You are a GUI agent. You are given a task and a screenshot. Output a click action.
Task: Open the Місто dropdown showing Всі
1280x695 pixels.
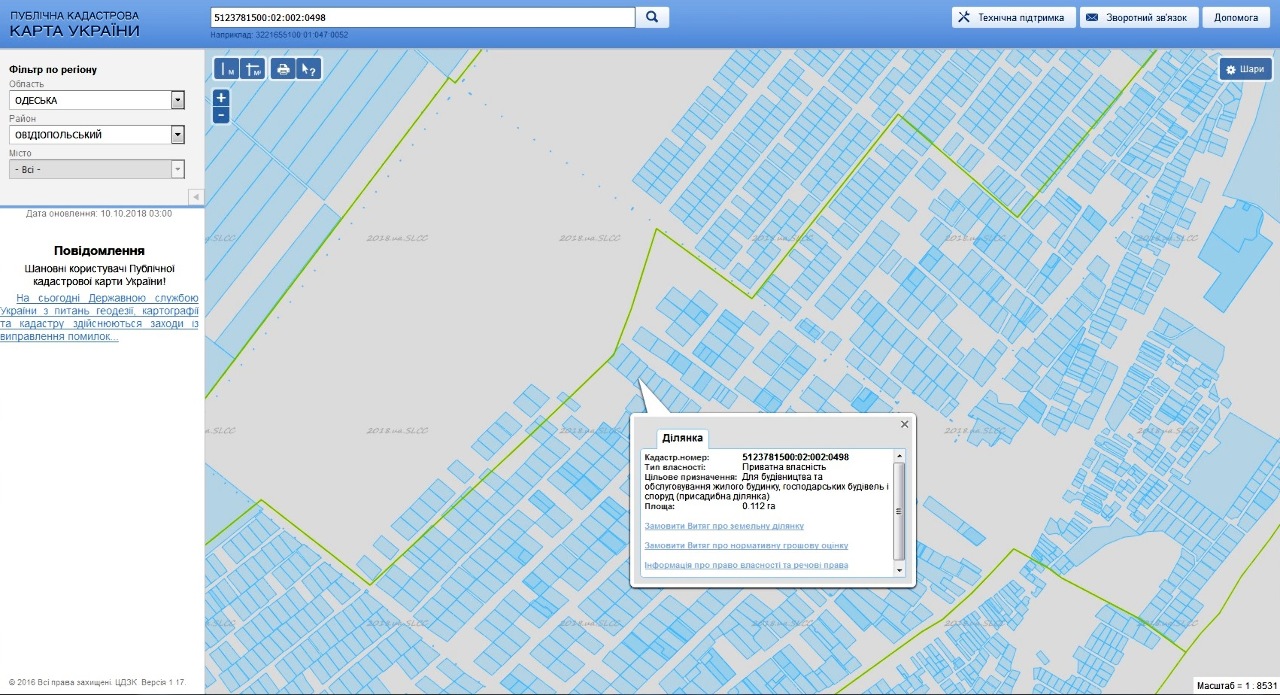pos(97,169)
